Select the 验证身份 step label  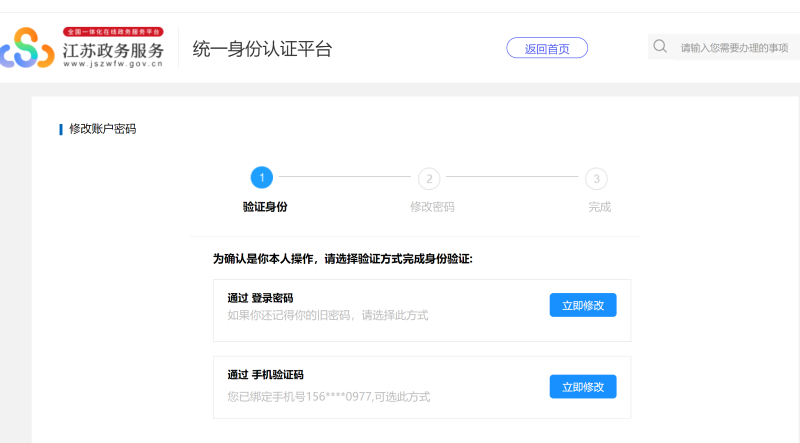264,207
